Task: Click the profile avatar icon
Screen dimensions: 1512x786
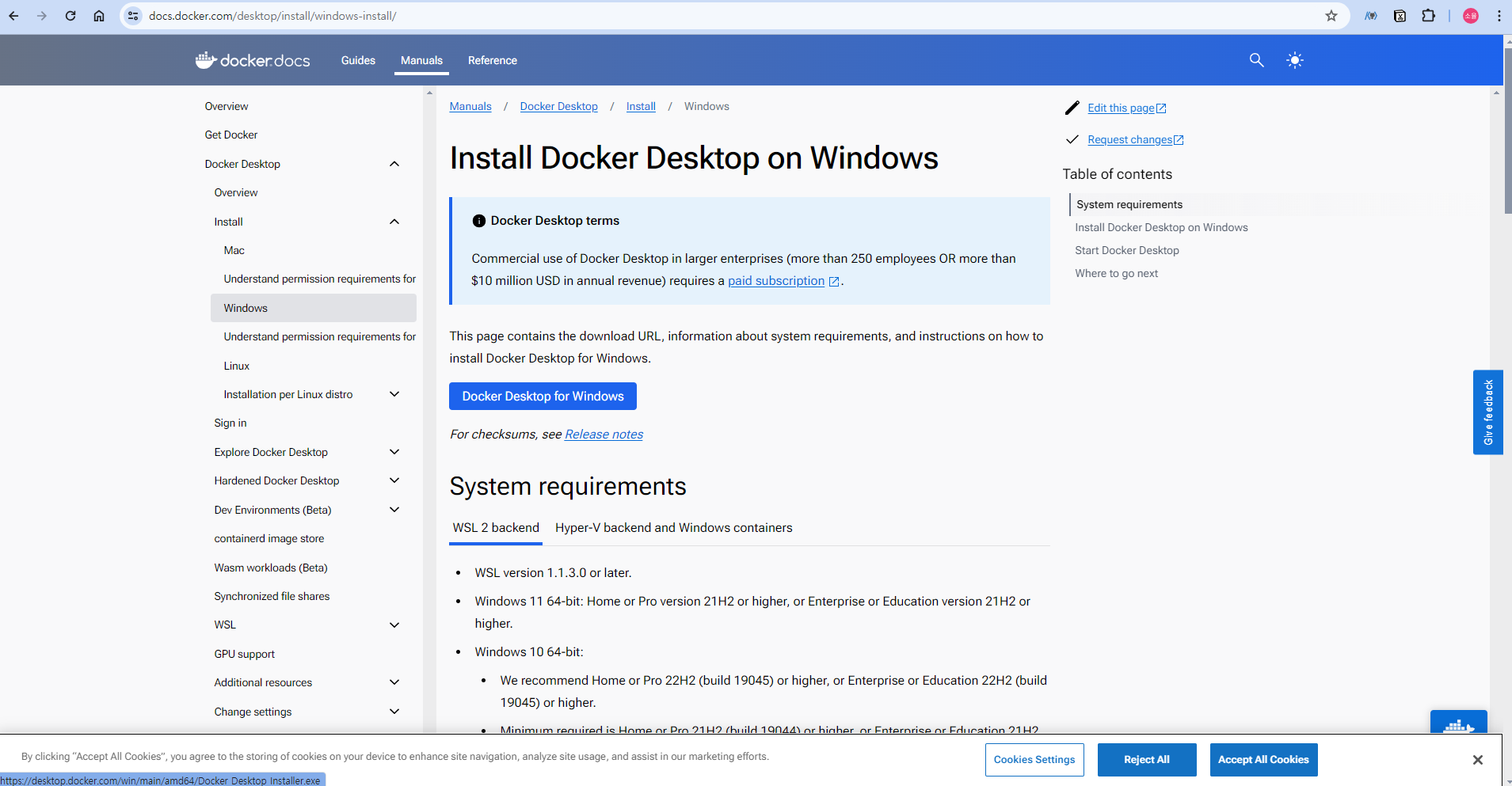Action: pos(1471,16)
